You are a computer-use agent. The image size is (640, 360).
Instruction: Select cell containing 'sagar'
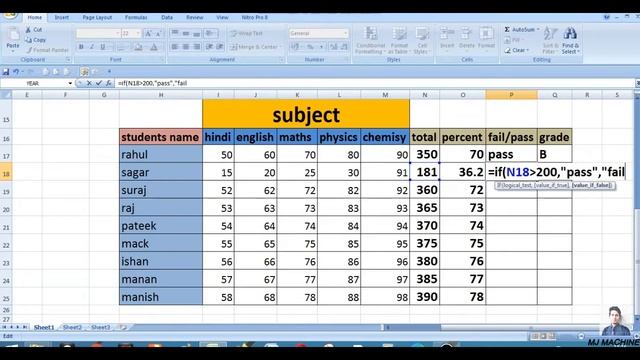pyautogui.click(x=161, y=172)
